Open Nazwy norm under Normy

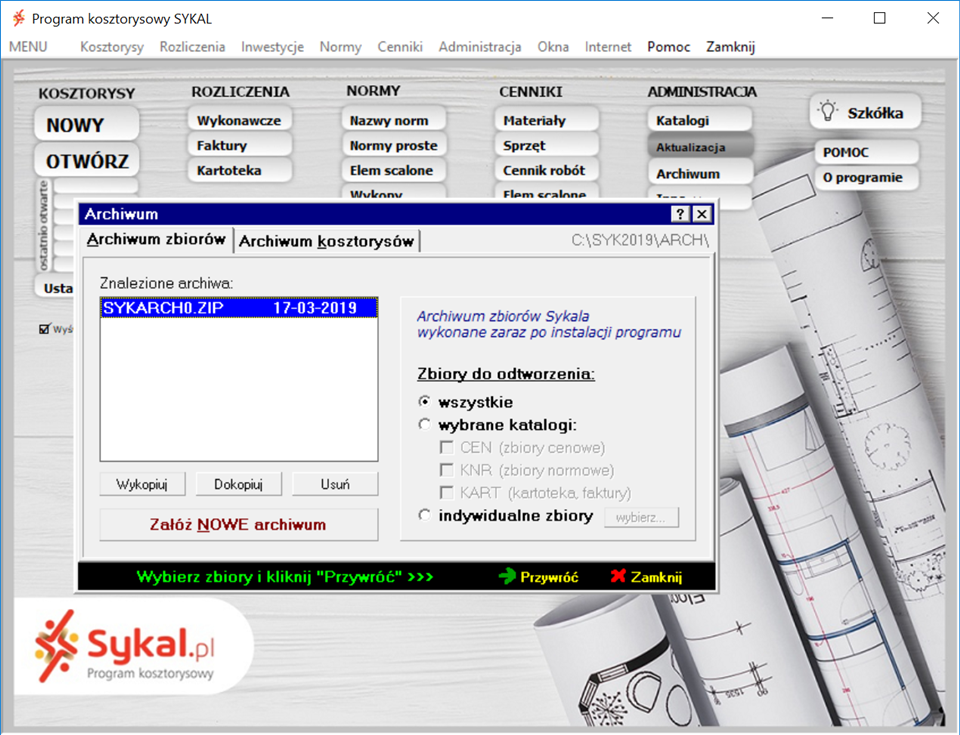click(x=393, y=120)
